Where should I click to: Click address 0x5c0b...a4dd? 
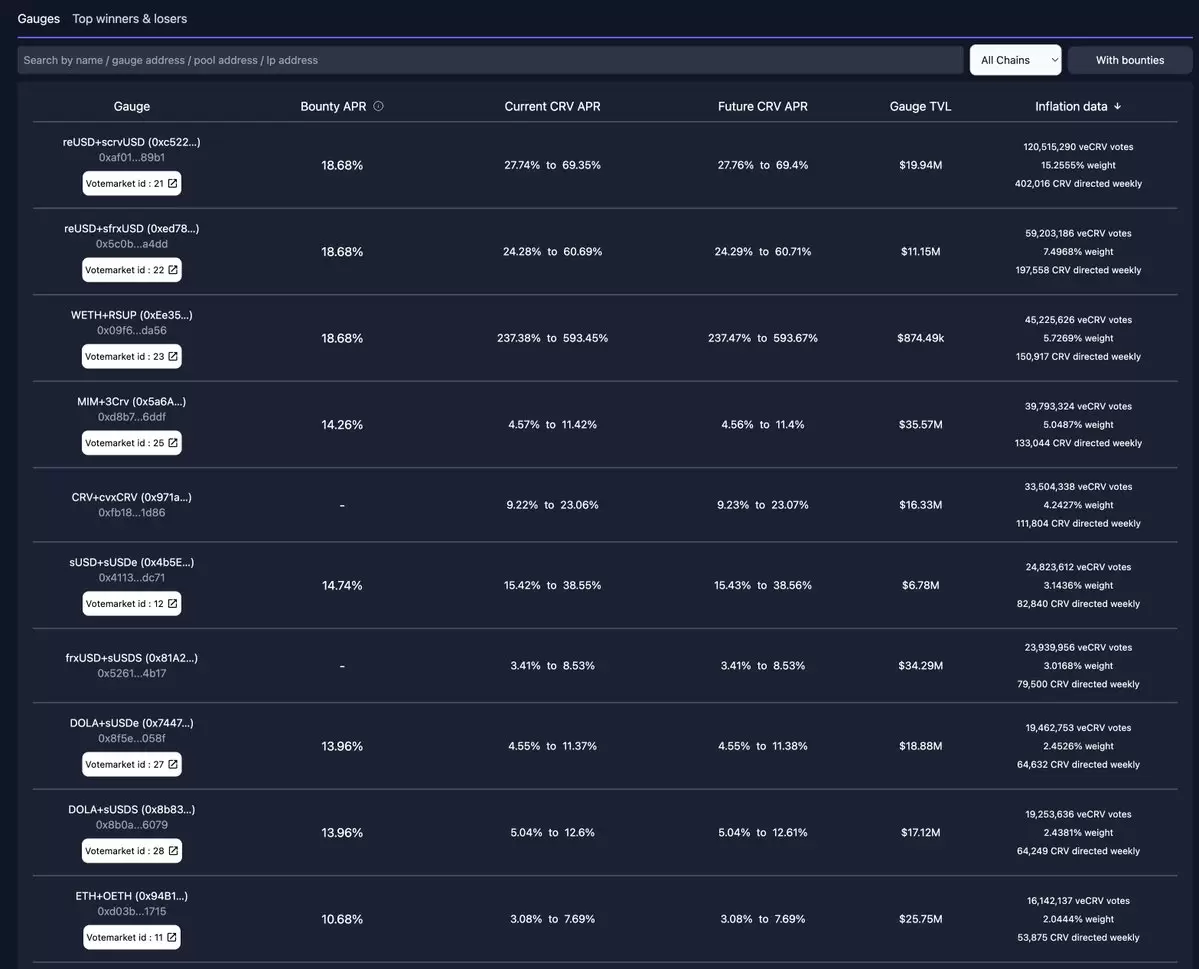pos(132,244)
